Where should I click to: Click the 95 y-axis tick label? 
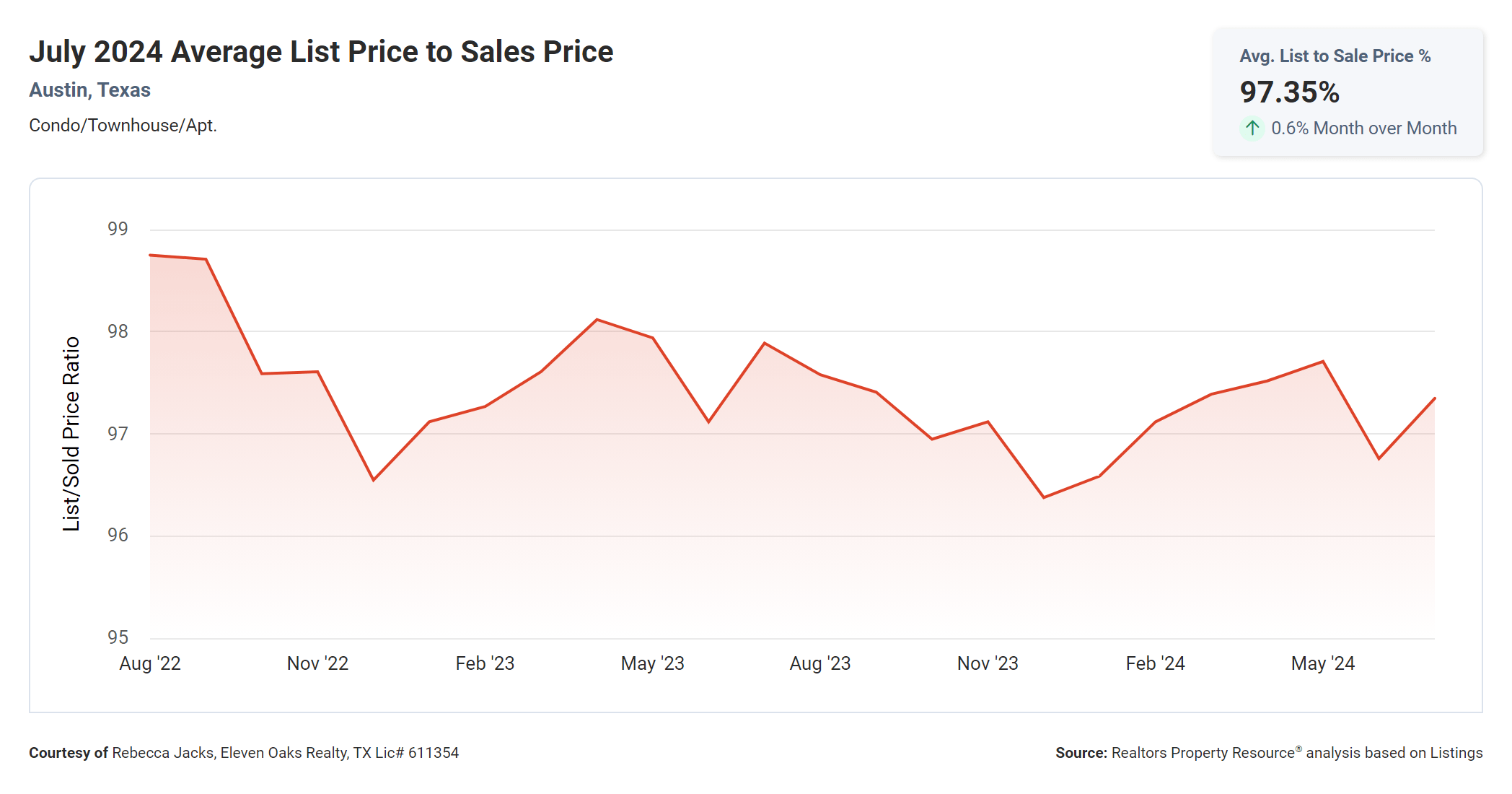(x=118, y=637)
